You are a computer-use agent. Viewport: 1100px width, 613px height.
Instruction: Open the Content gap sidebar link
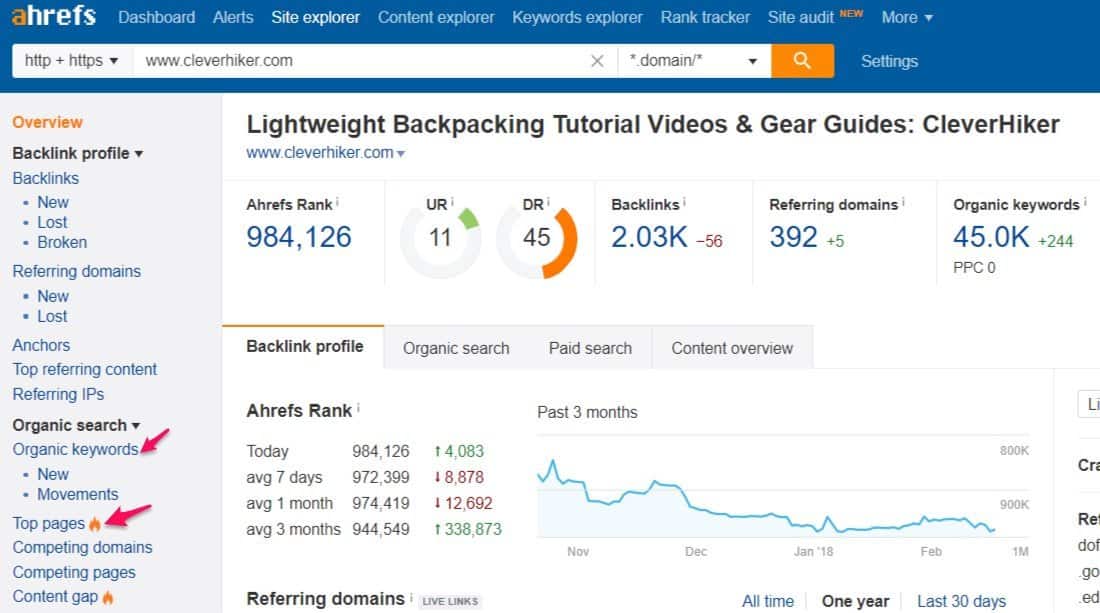click(x=55, y=597)
